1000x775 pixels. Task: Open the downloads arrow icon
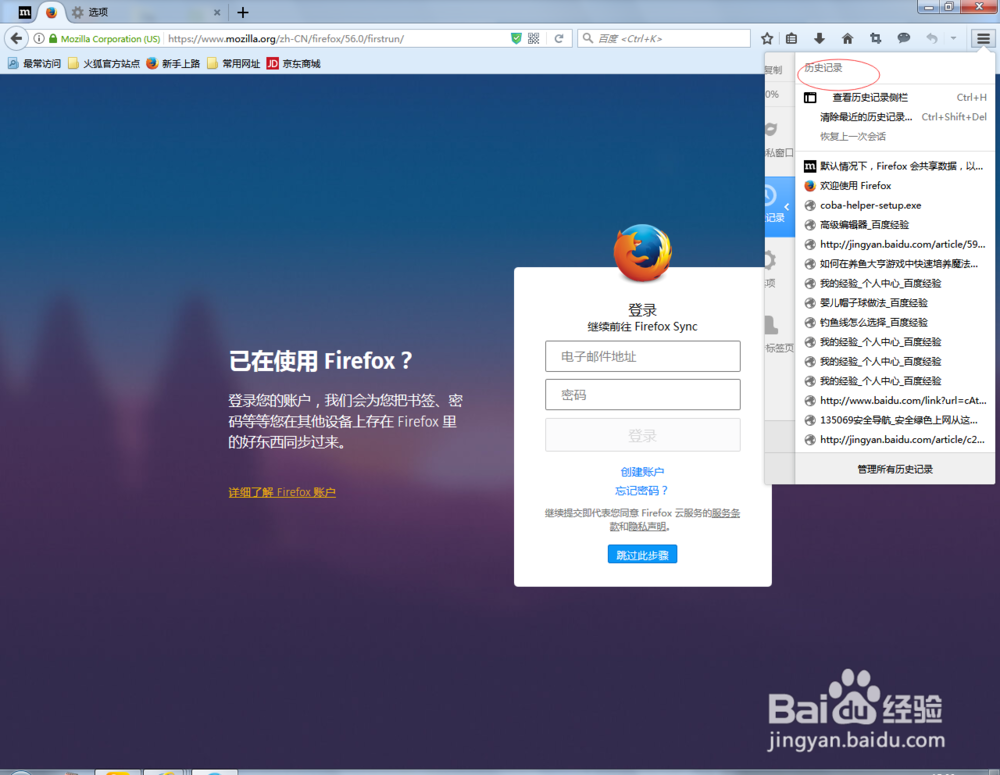point(820,38)
